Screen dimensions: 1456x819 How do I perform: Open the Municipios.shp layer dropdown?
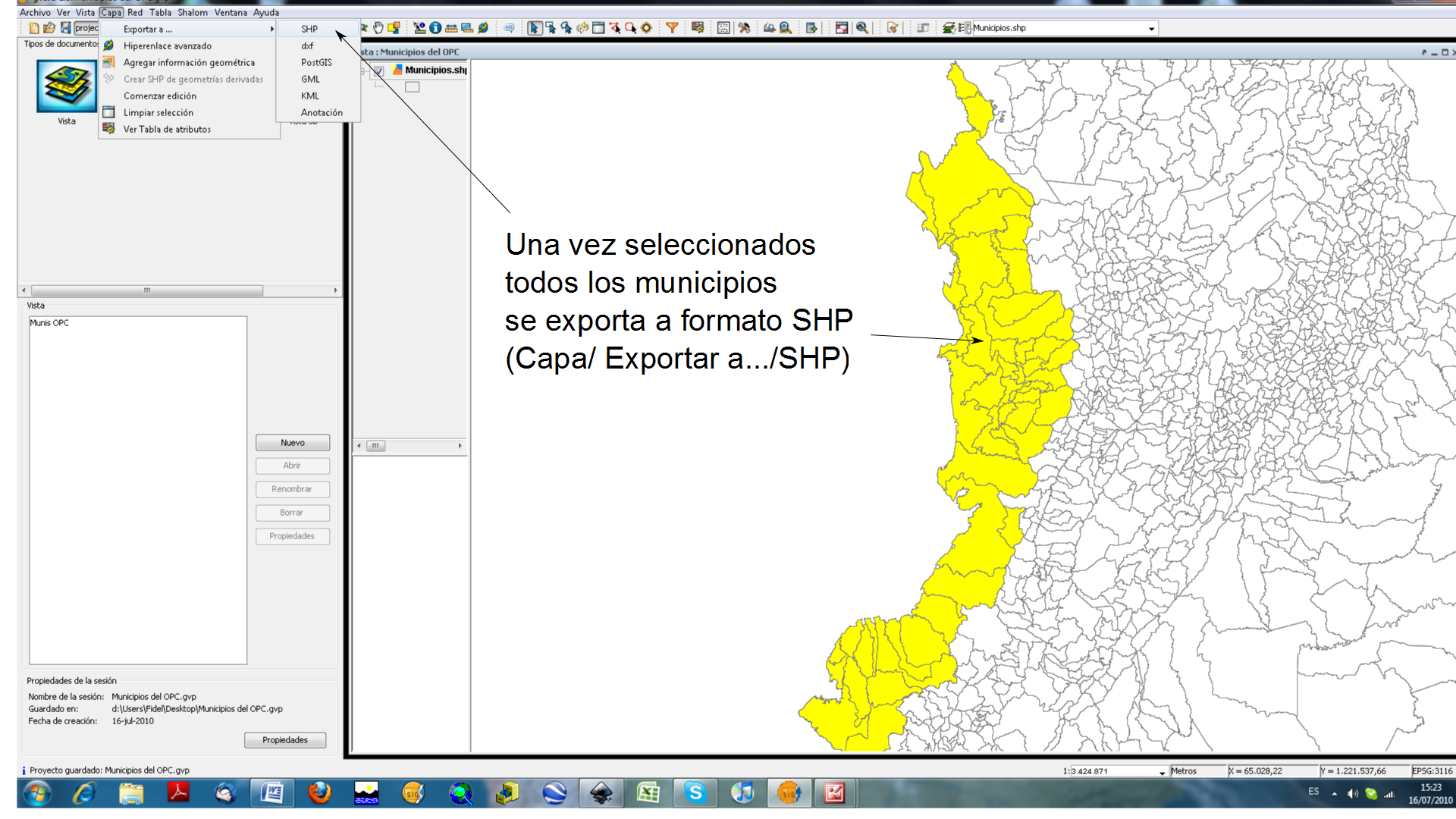pos(1151,29)
